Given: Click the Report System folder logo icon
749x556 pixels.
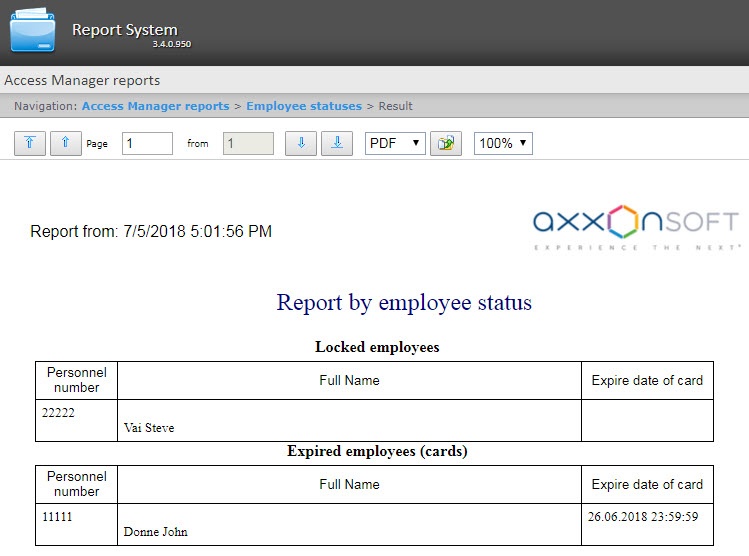Looking at the screenshot, I should (33, 32).
